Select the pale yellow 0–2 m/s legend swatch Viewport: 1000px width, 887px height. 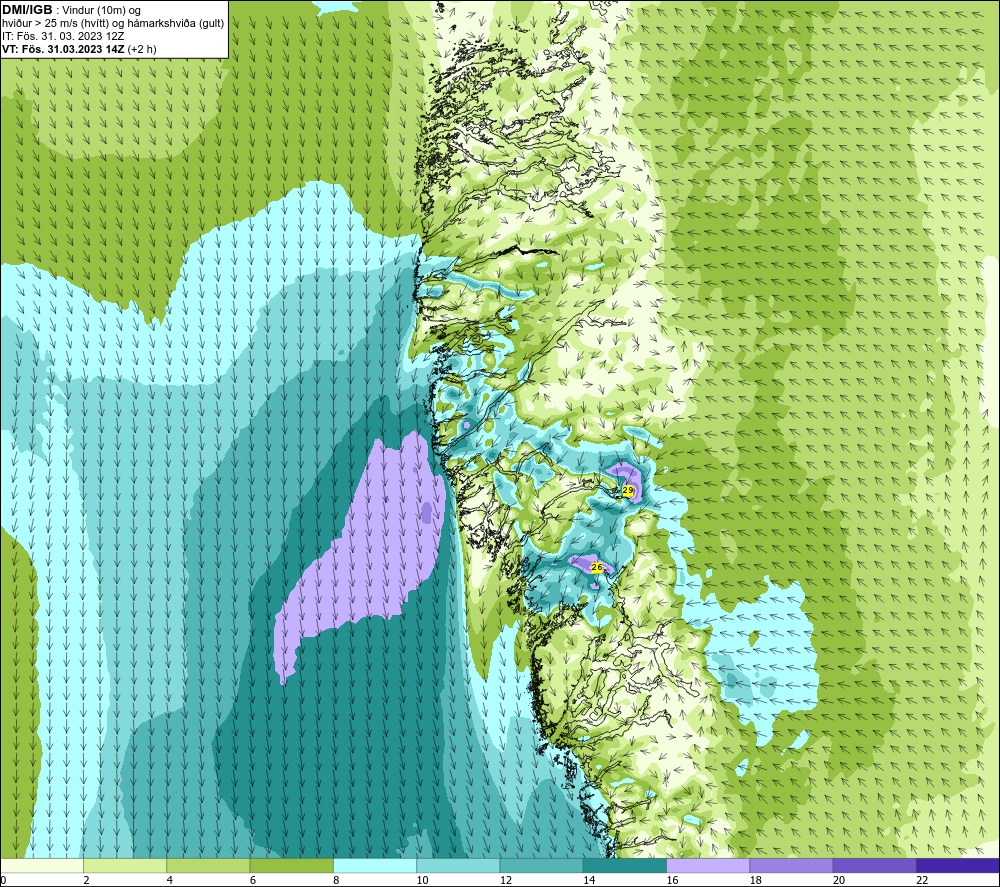click(41, 866)
